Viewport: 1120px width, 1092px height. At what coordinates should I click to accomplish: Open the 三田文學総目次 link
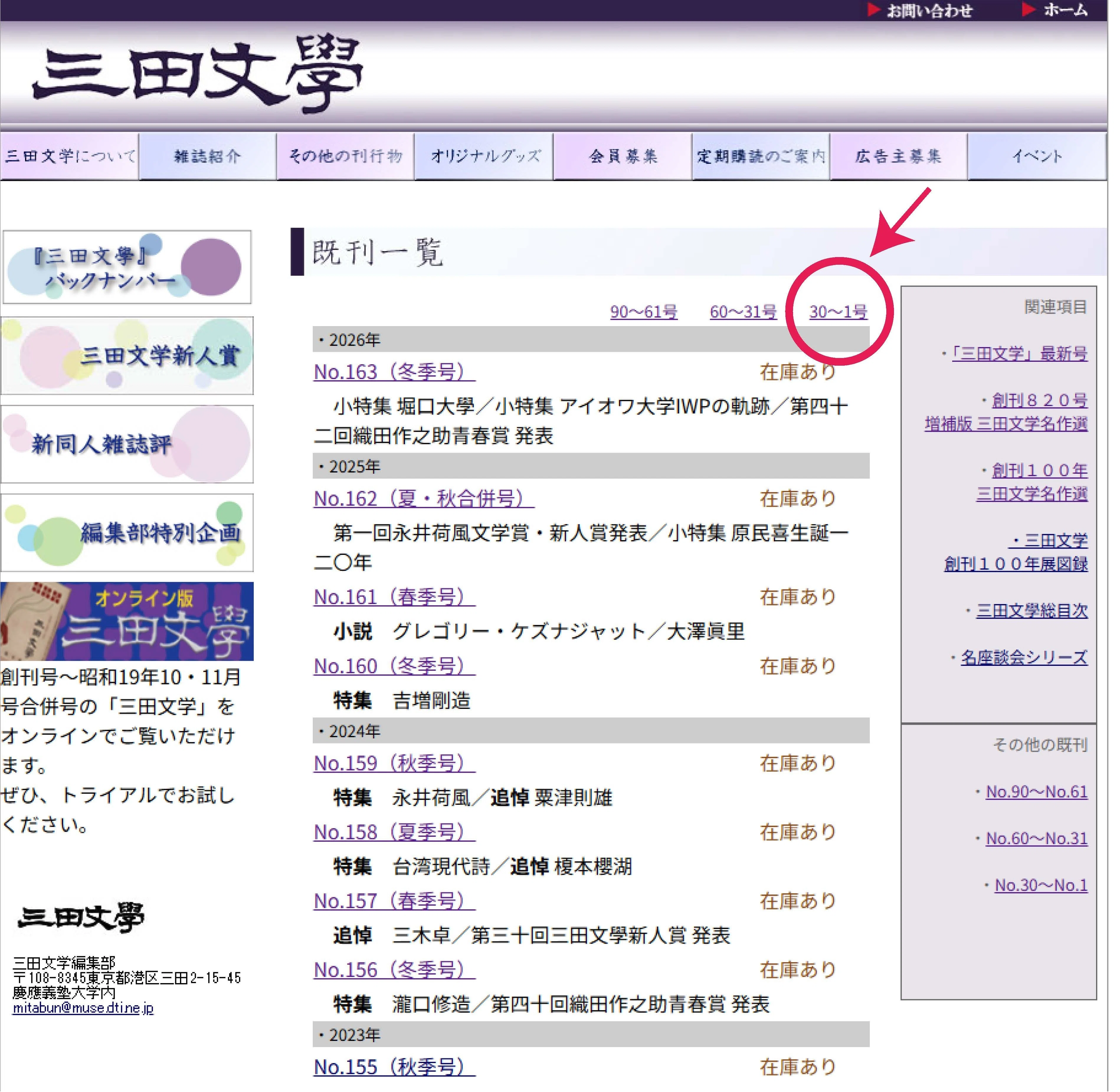pyautogui.click(x=1032, y=611)
